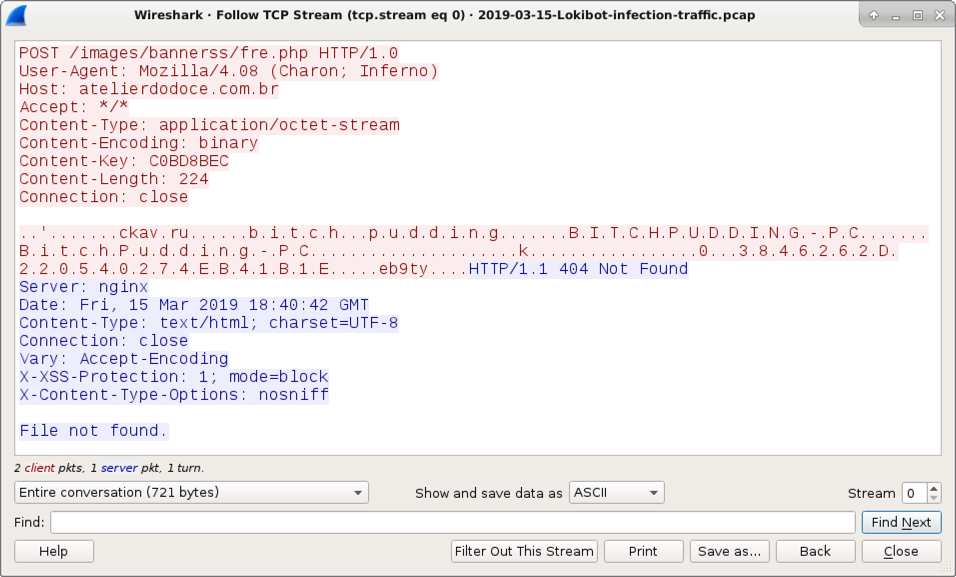Open the Entire conversation (721 bytes) dropdown
Viewport: 956px width, 577px height.
(x=191, y=492)
